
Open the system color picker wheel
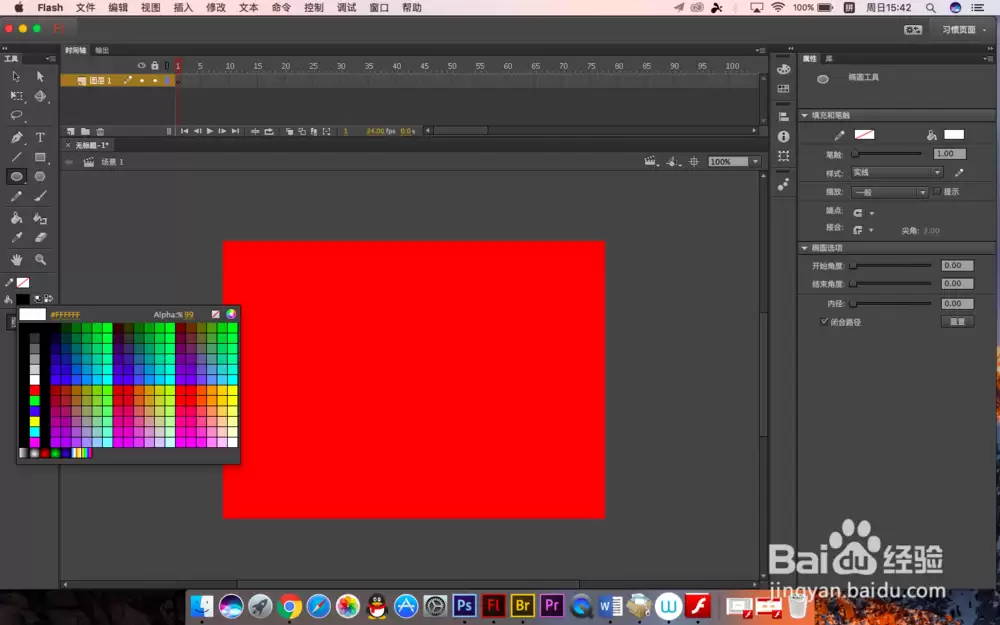tap(231, 314)
